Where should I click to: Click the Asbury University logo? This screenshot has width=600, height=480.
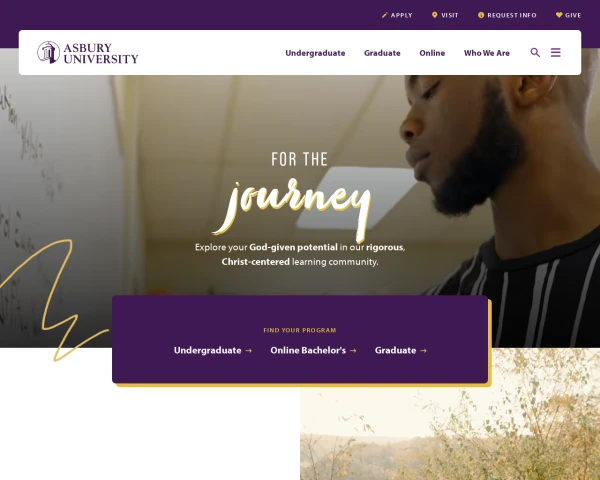point(88,52)
